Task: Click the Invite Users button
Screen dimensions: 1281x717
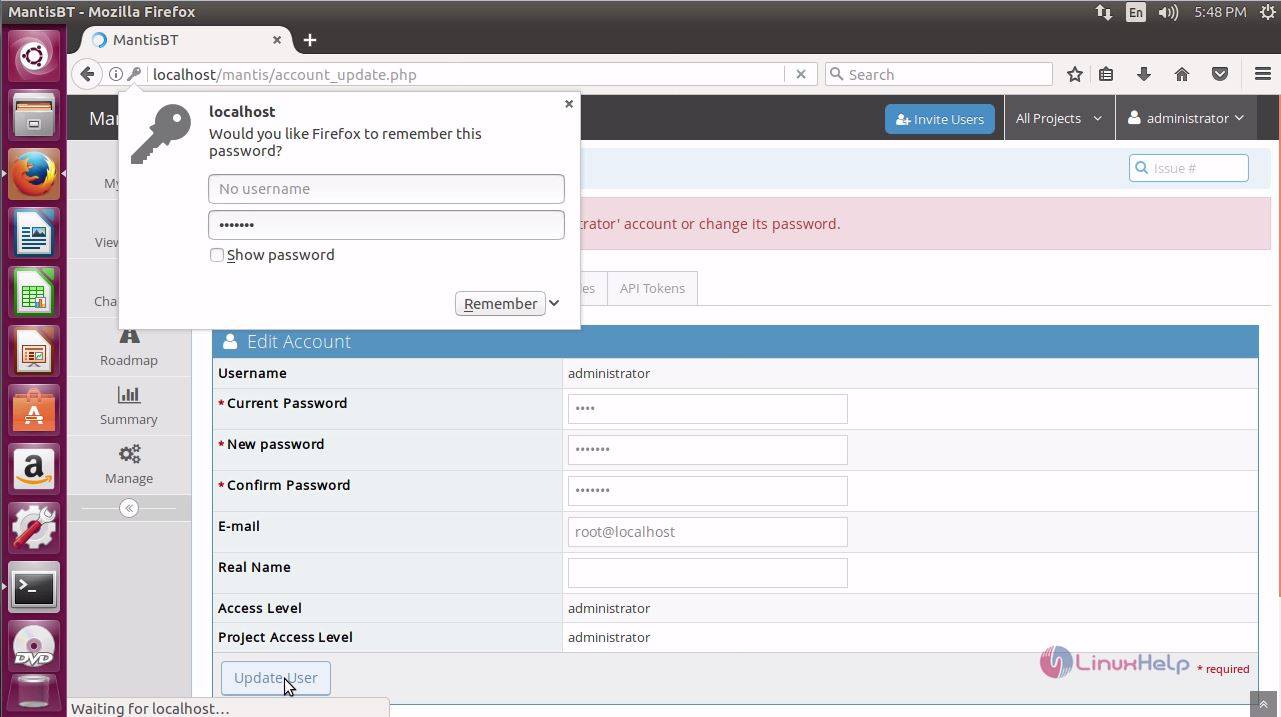Action: [940, 119]
